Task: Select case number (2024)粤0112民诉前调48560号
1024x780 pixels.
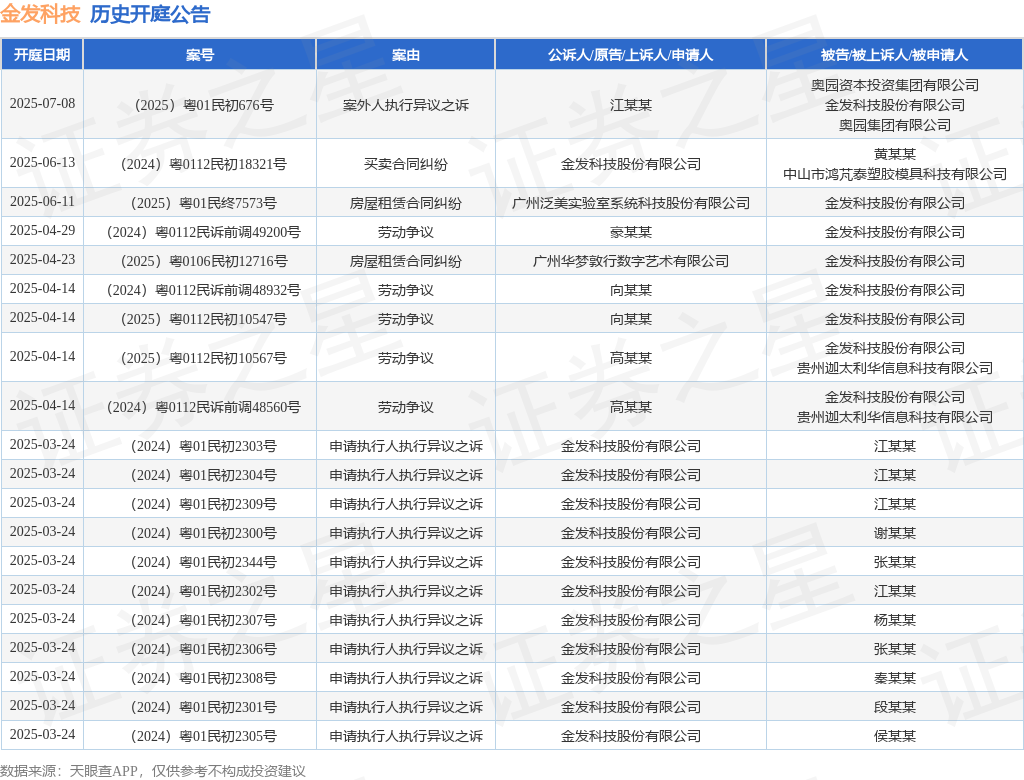Action: (x=204, y=407)
